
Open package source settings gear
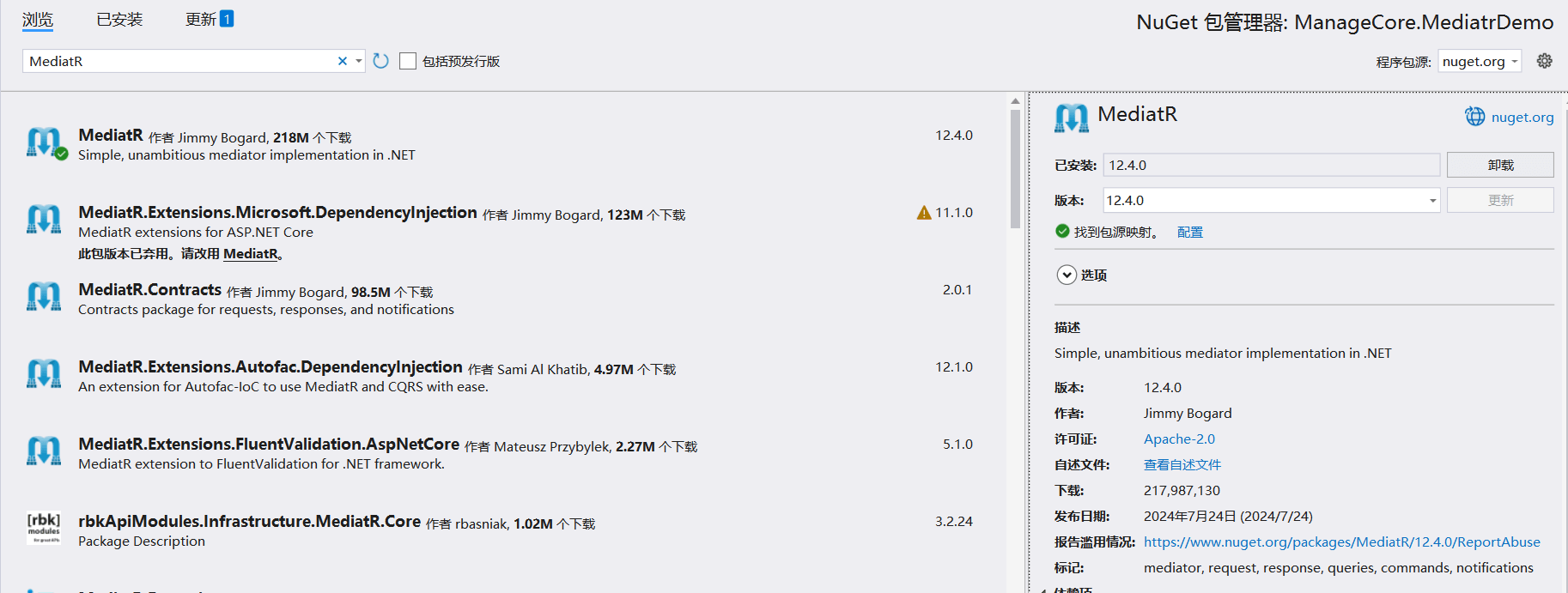[1545, 61]
